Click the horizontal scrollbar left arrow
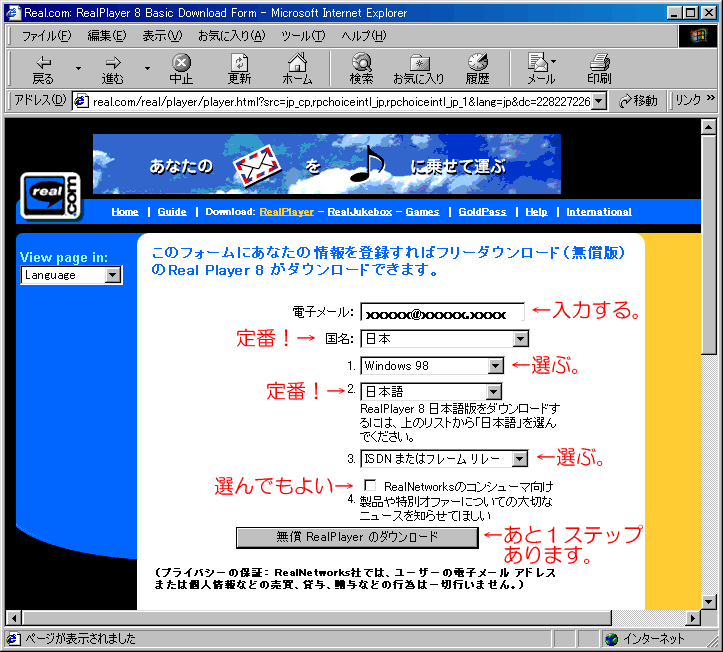The width and height of the screenshot is (723, 652). pos(14,617)
